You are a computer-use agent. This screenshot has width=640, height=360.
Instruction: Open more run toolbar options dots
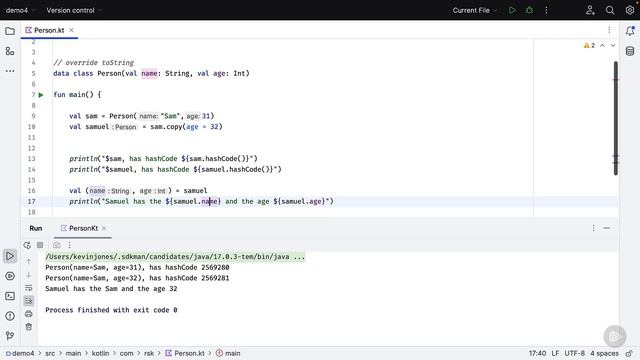[69, 245]
